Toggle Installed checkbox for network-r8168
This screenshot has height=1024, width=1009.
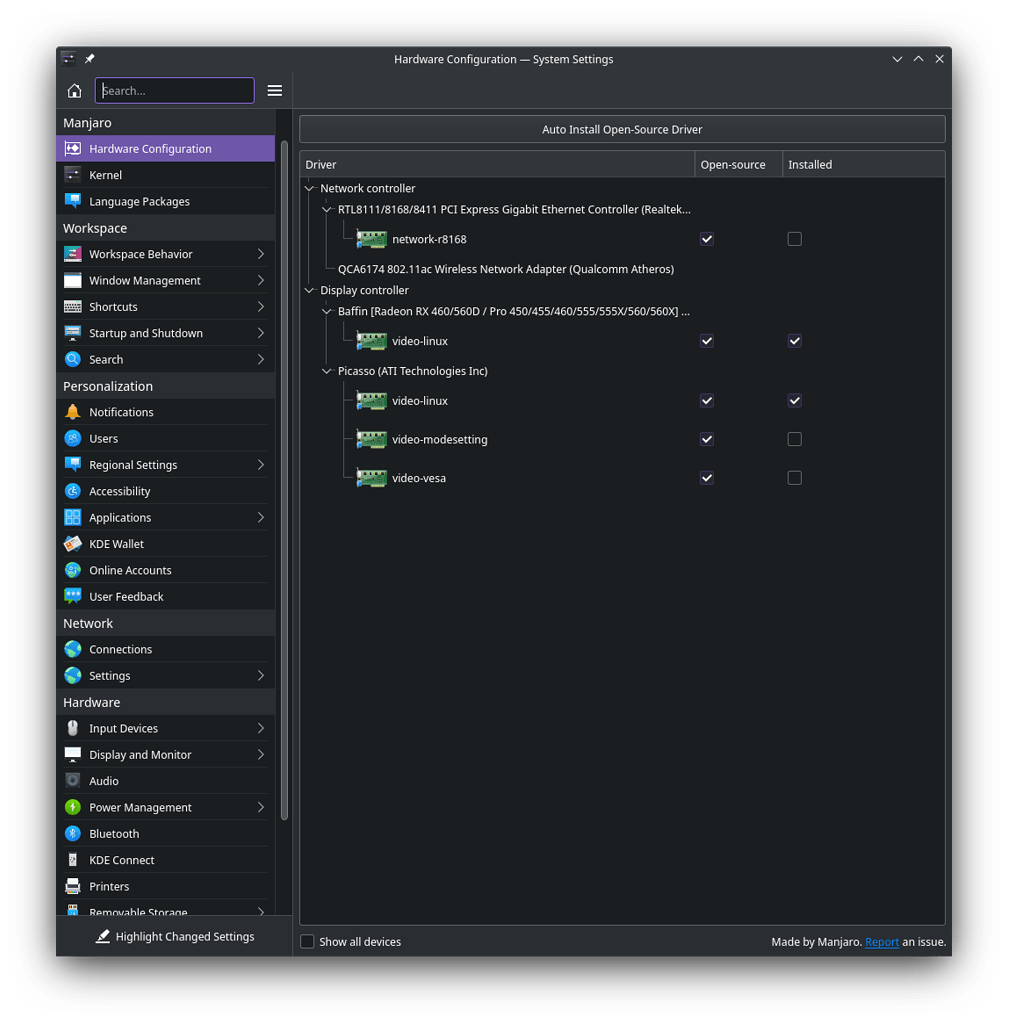(794, 239)
